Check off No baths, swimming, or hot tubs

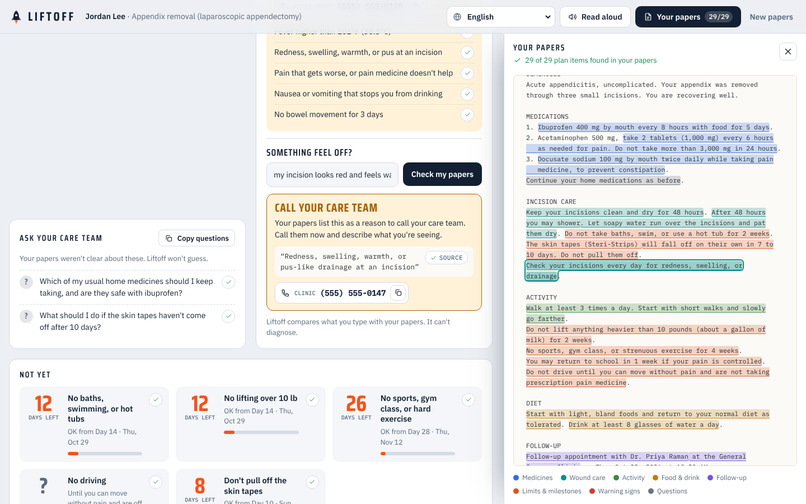pyautogui.click(x=155, y=400)
